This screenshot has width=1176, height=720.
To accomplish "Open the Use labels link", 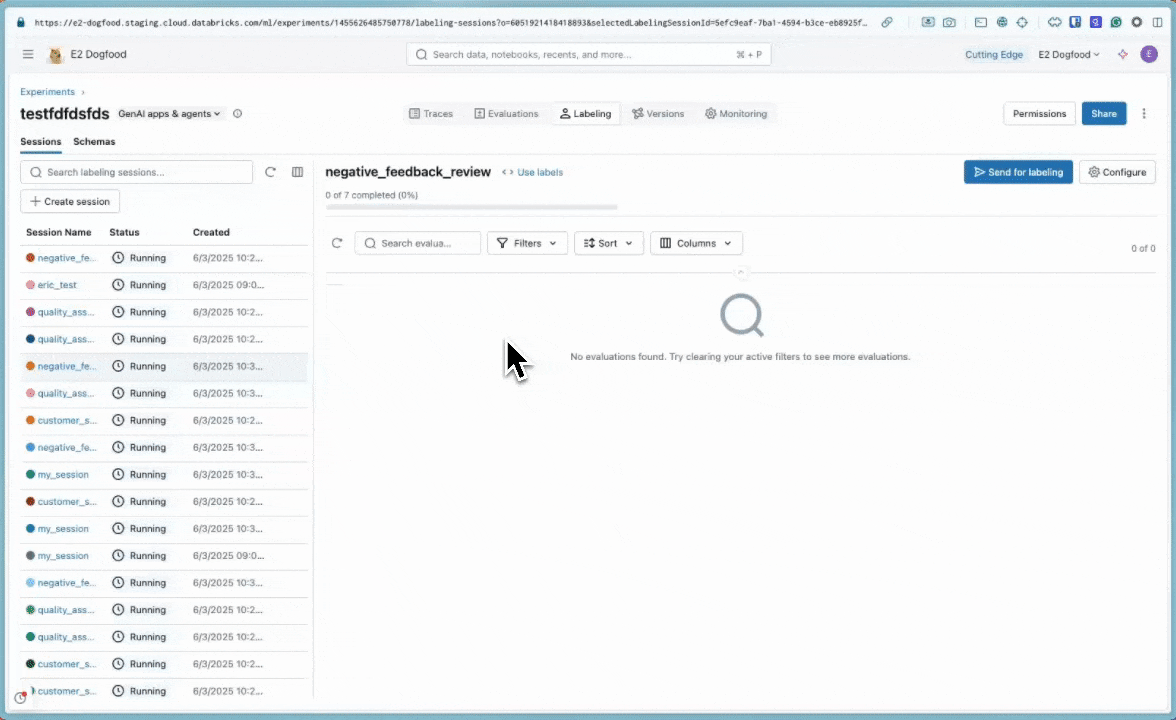I will [539, 172].
